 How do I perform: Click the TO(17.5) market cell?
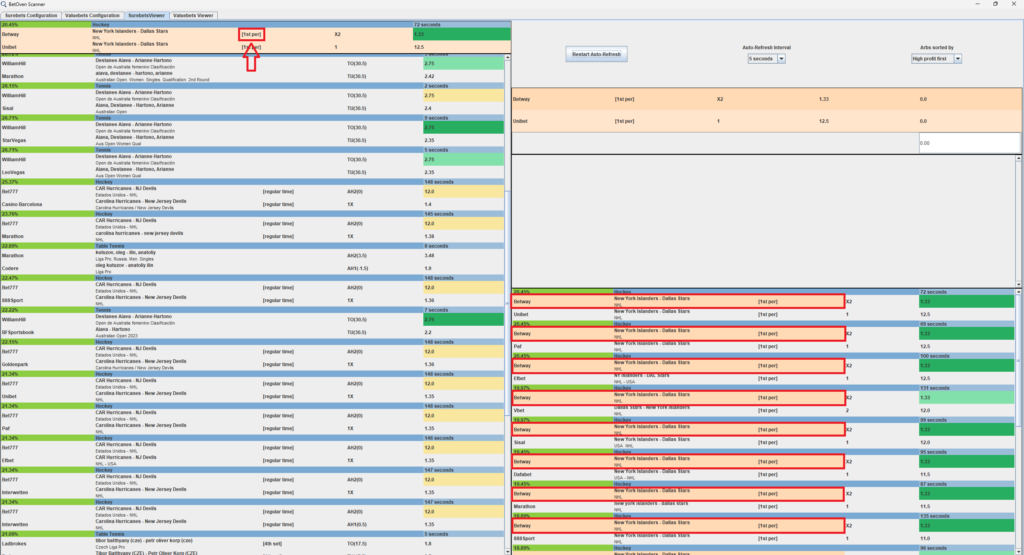[x=356, y=543]
